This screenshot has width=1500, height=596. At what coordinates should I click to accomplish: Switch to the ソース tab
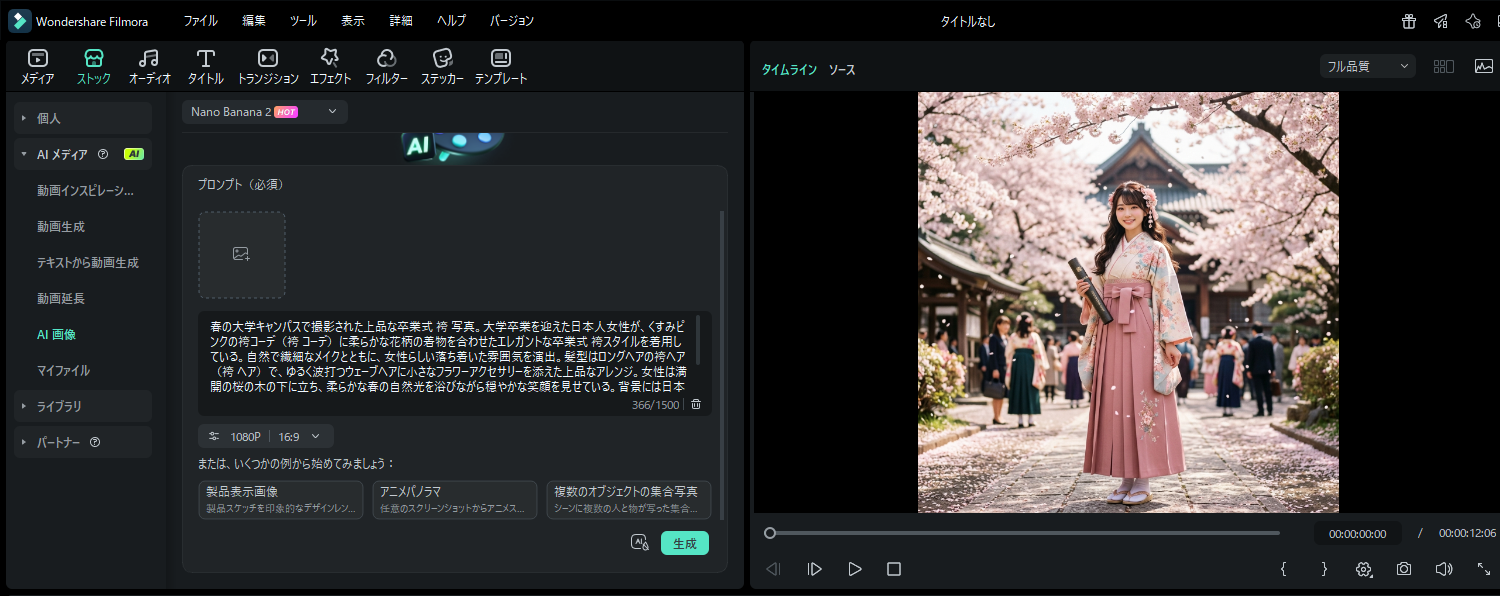pos(841,70)
